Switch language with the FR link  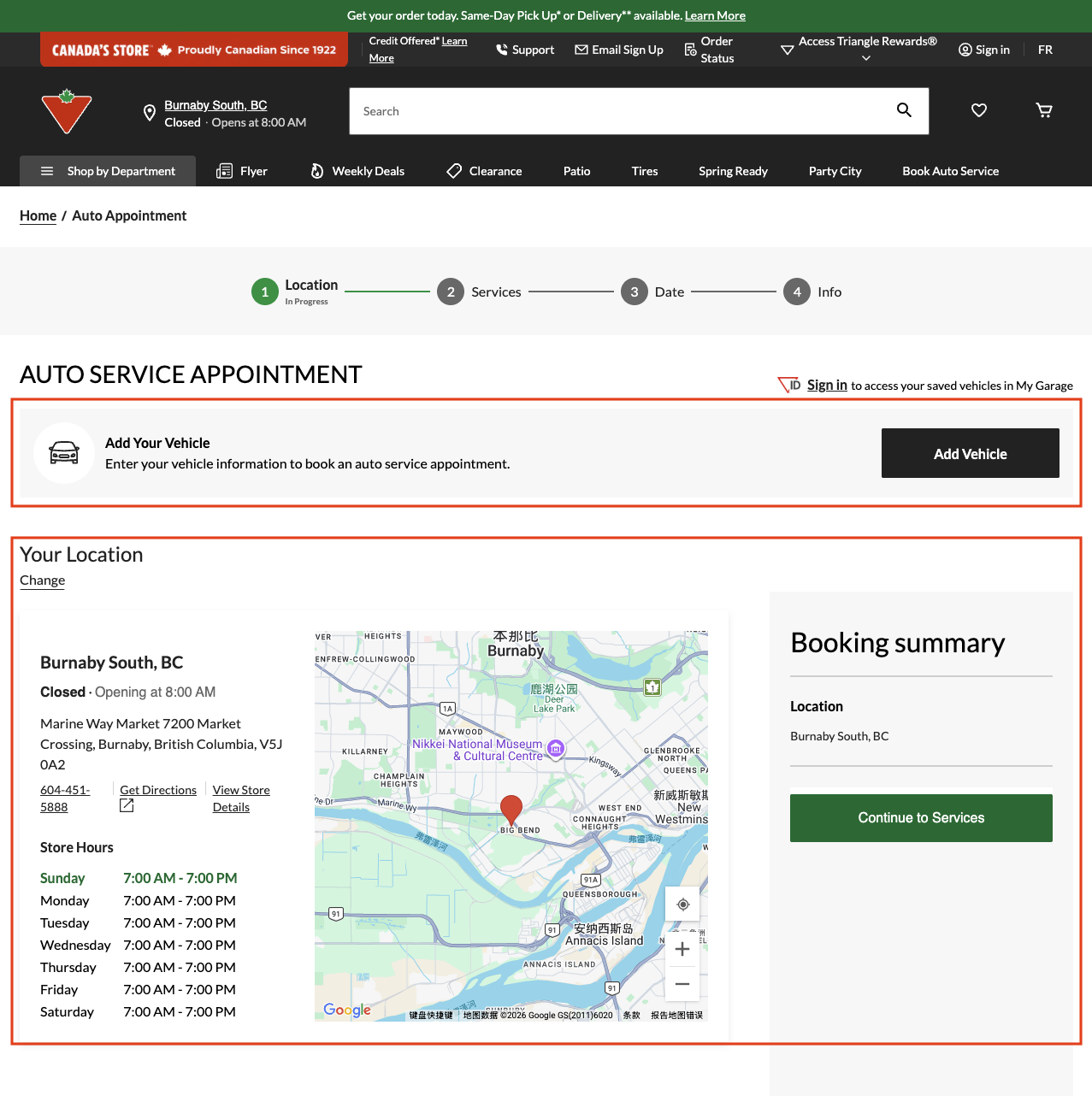pos(1045,50)
